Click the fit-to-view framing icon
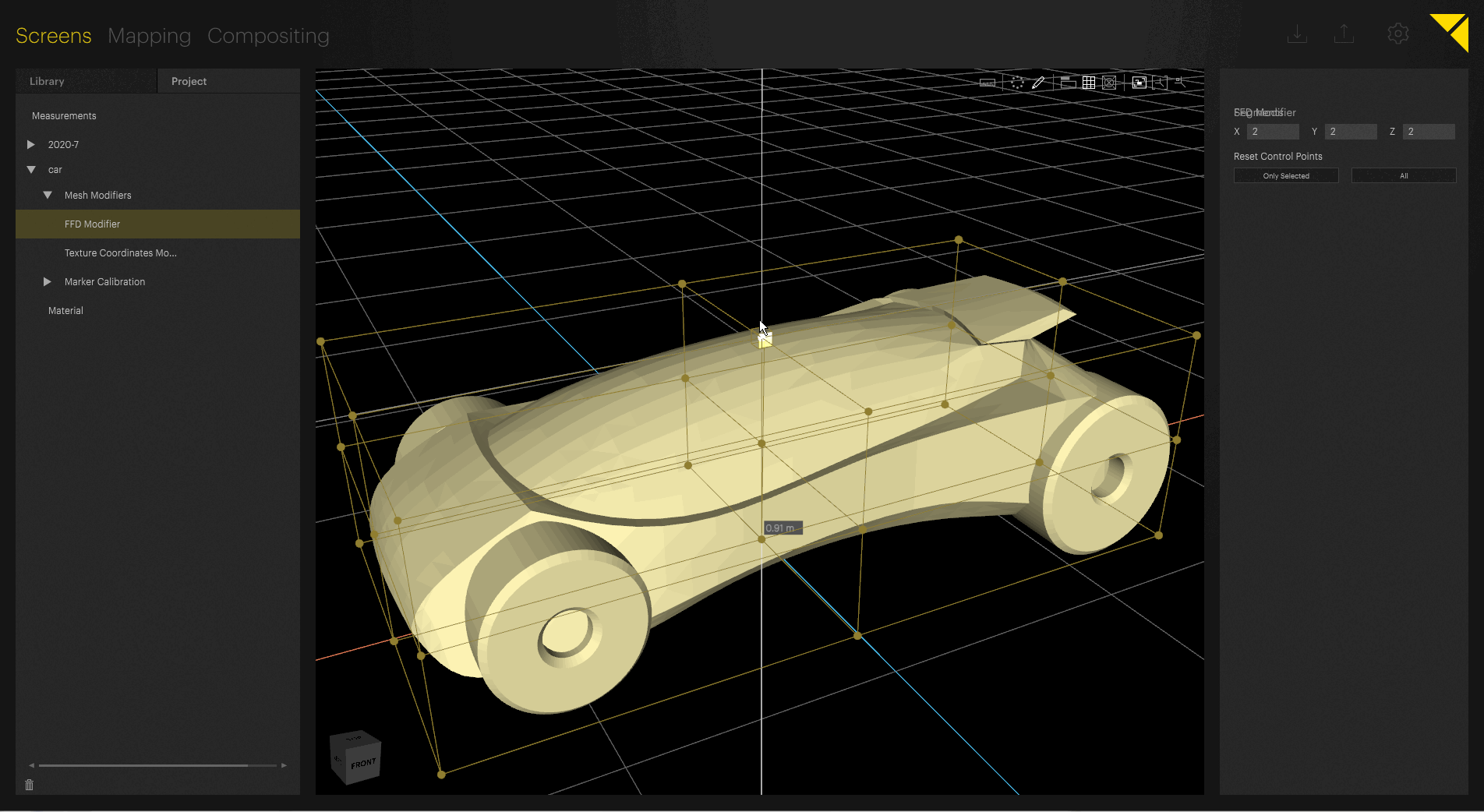The height and width of the screenshot is (812, 1484). [1139, 82]
